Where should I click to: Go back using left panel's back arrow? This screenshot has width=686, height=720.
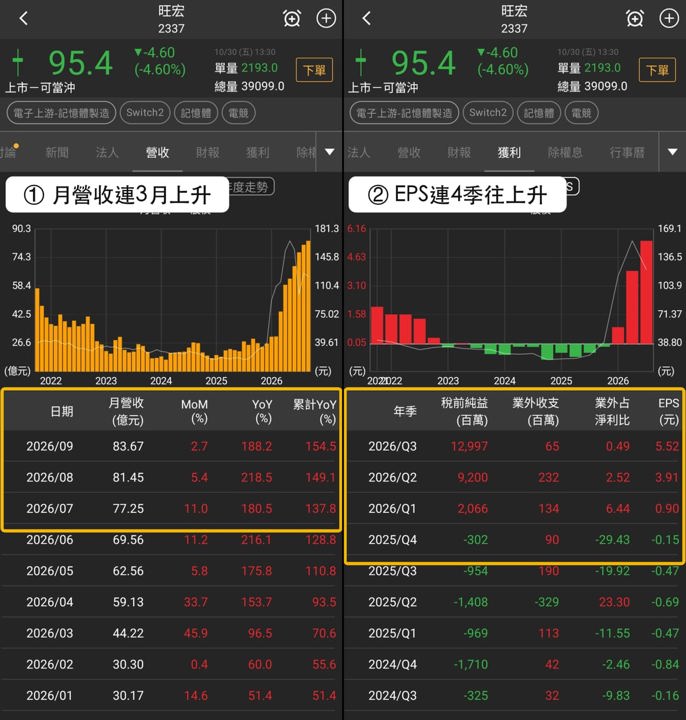(24, 18)
